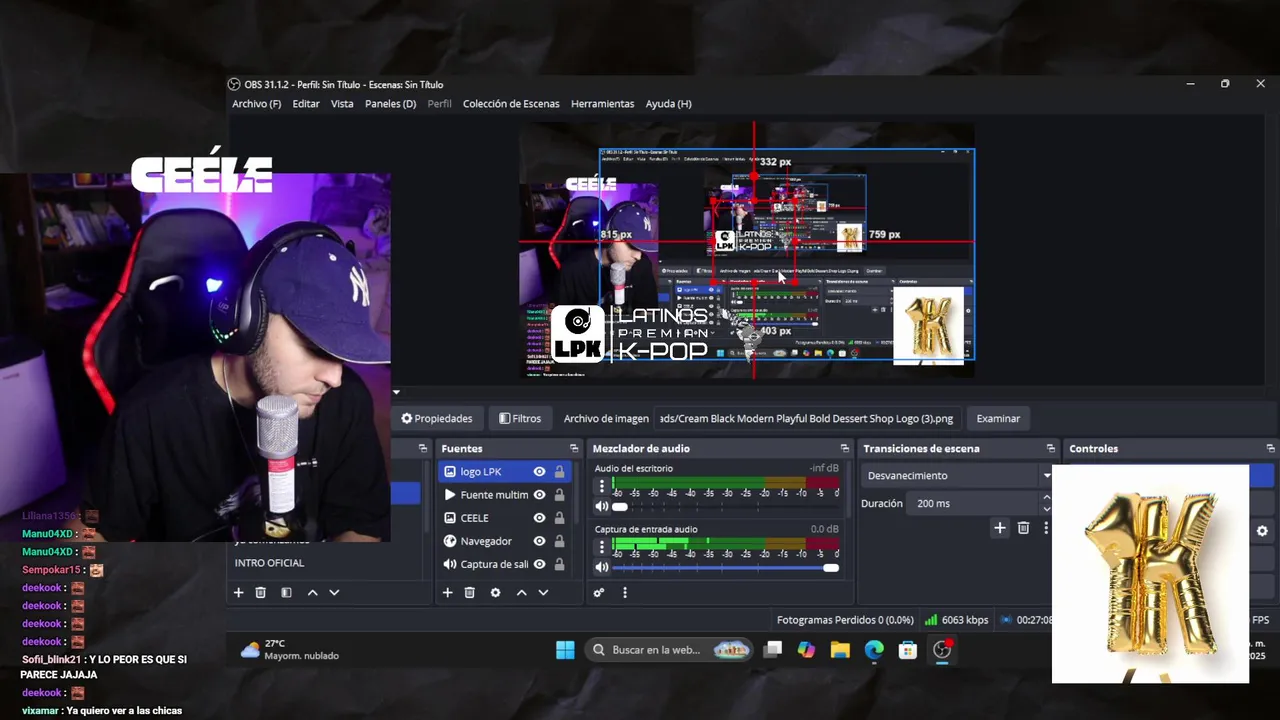
Task: Move scene down arrow in scenes toolbar
Action: coord(334,593)
